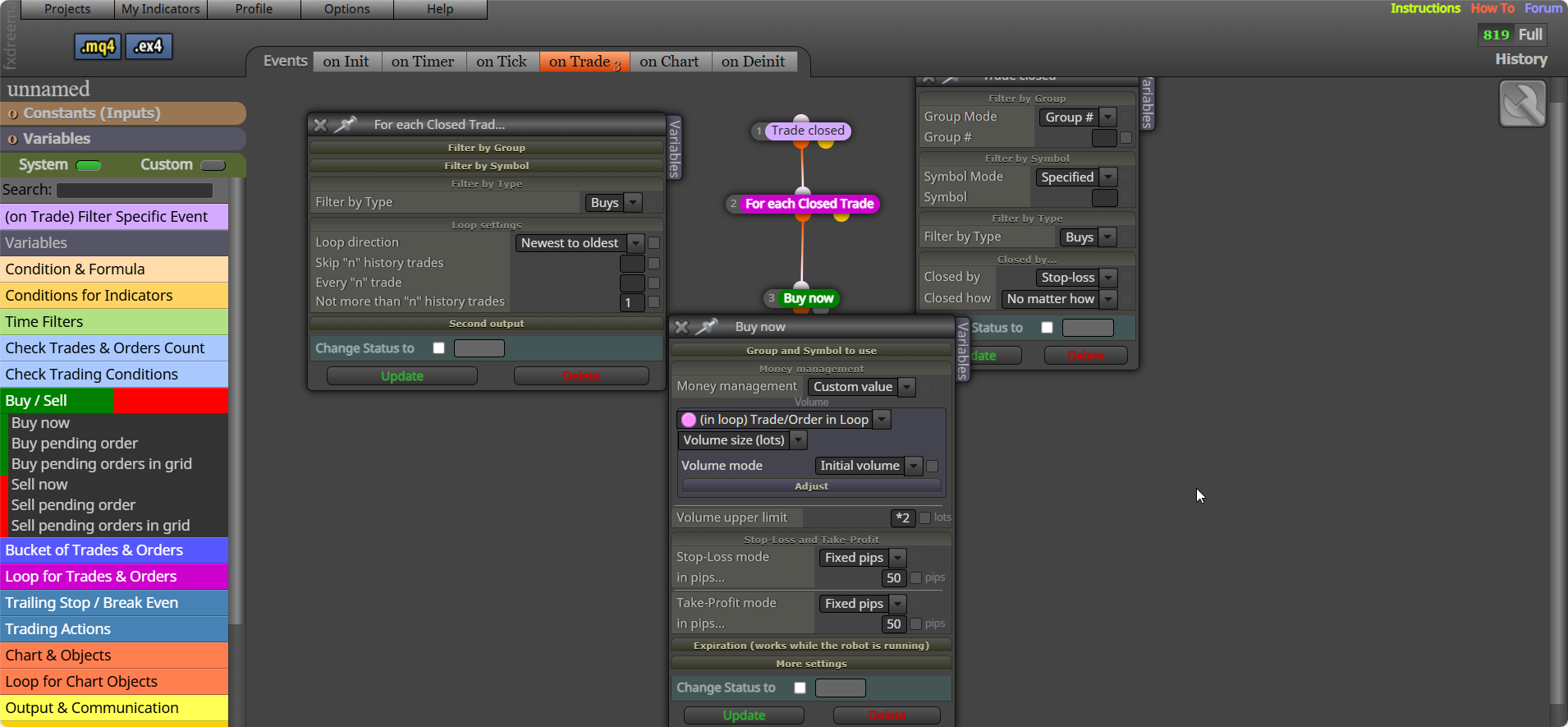The width and height of the screenshot is (1568, 727).
Task: Open Initial volume mode dropdown
Action: (869, 466)
